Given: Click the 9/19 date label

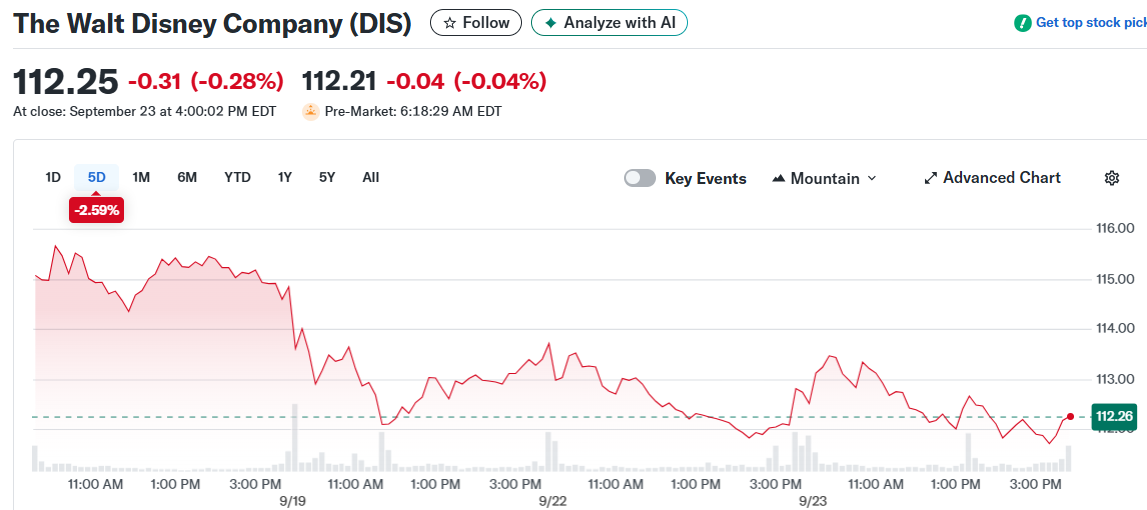Looking at the screenshot, I should click(x=292, y=501).
